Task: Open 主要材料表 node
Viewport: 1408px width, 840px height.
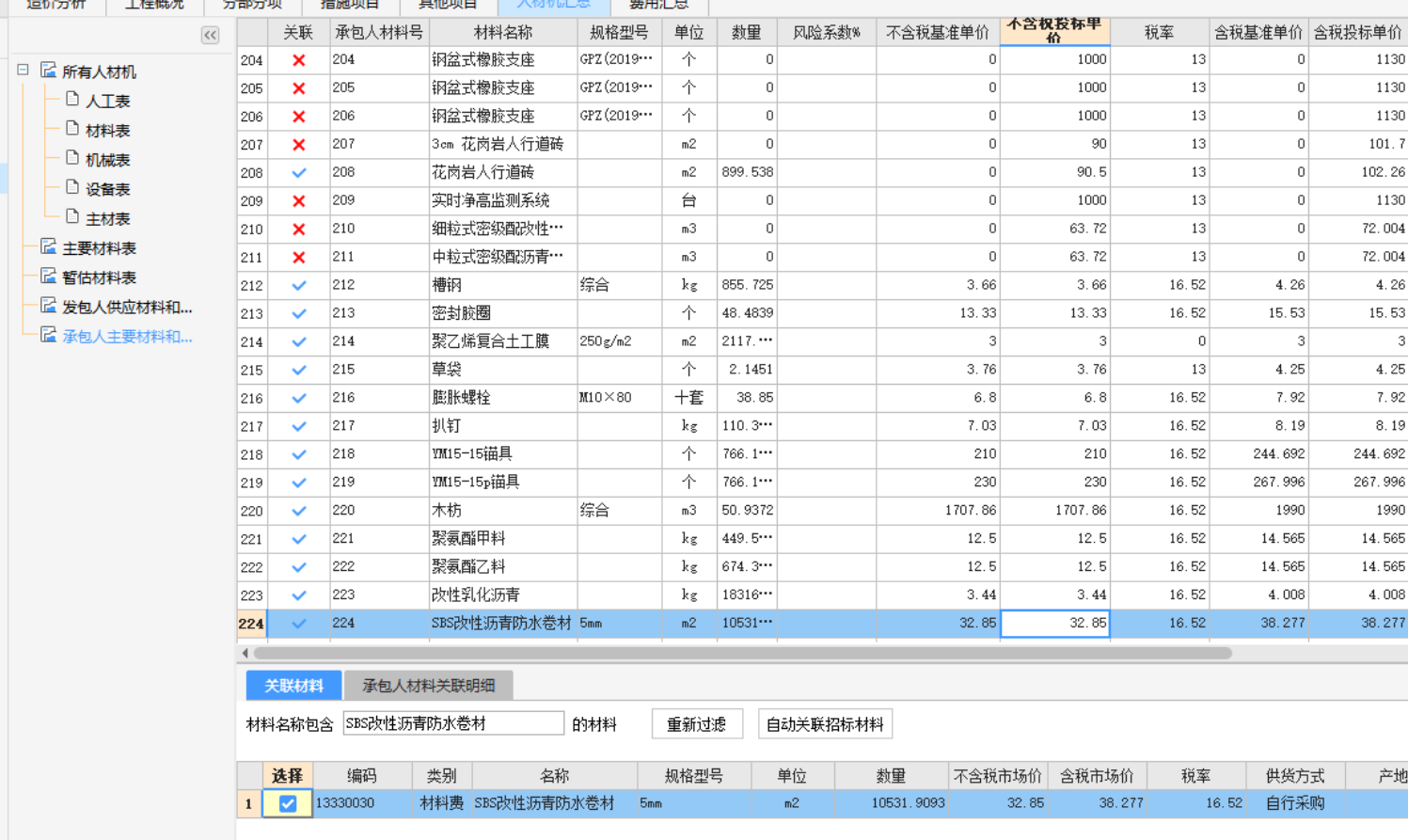Action: (x=99, y=248)
